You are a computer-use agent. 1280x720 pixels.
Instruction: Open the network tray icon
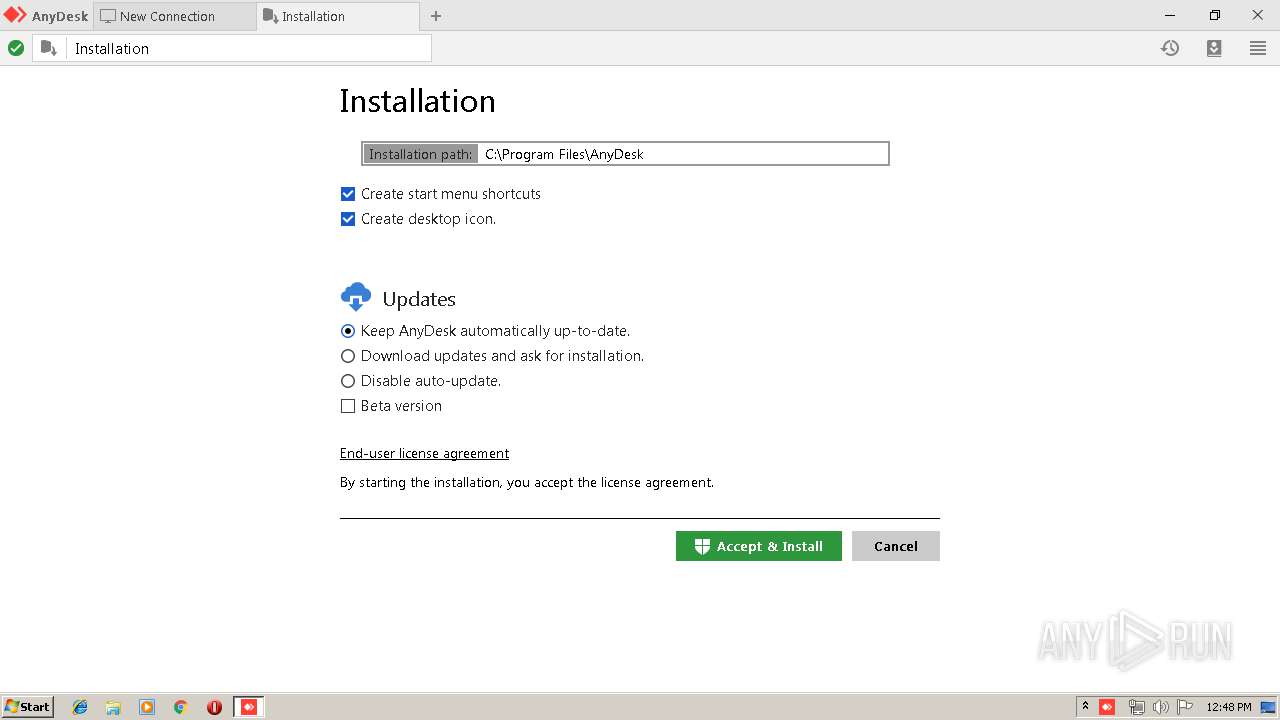[1136, 707]
